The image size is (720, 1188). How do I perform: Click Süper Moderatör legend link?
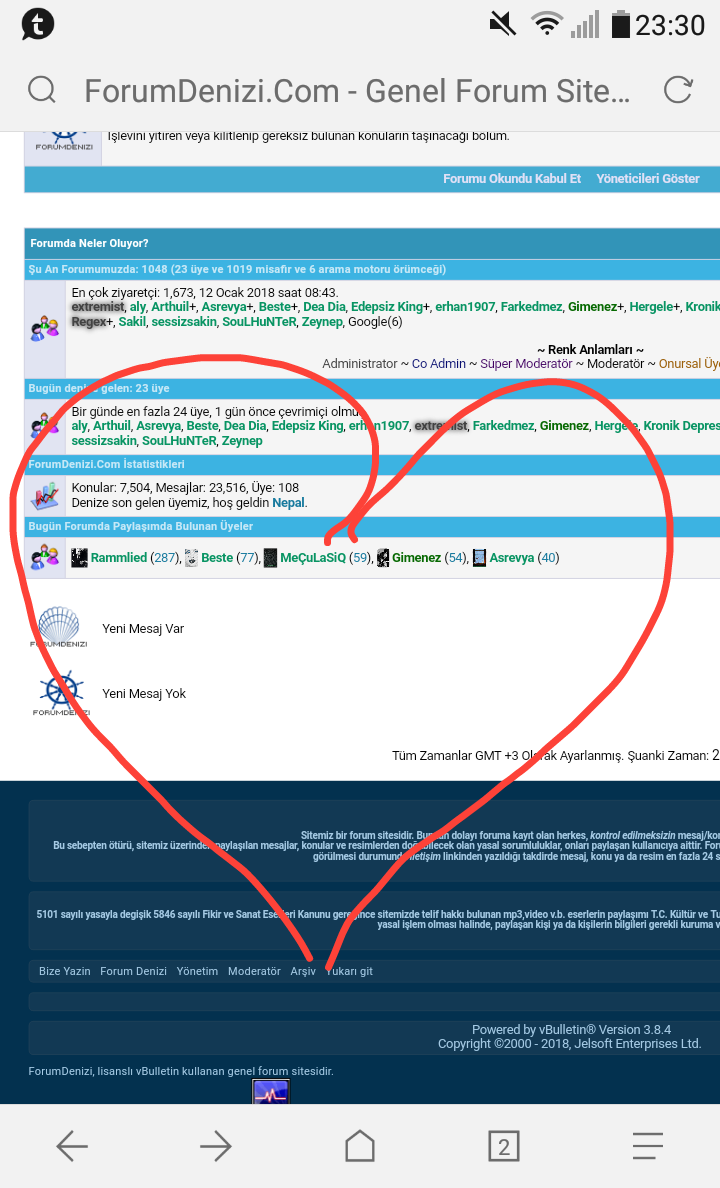click(526, 364)
